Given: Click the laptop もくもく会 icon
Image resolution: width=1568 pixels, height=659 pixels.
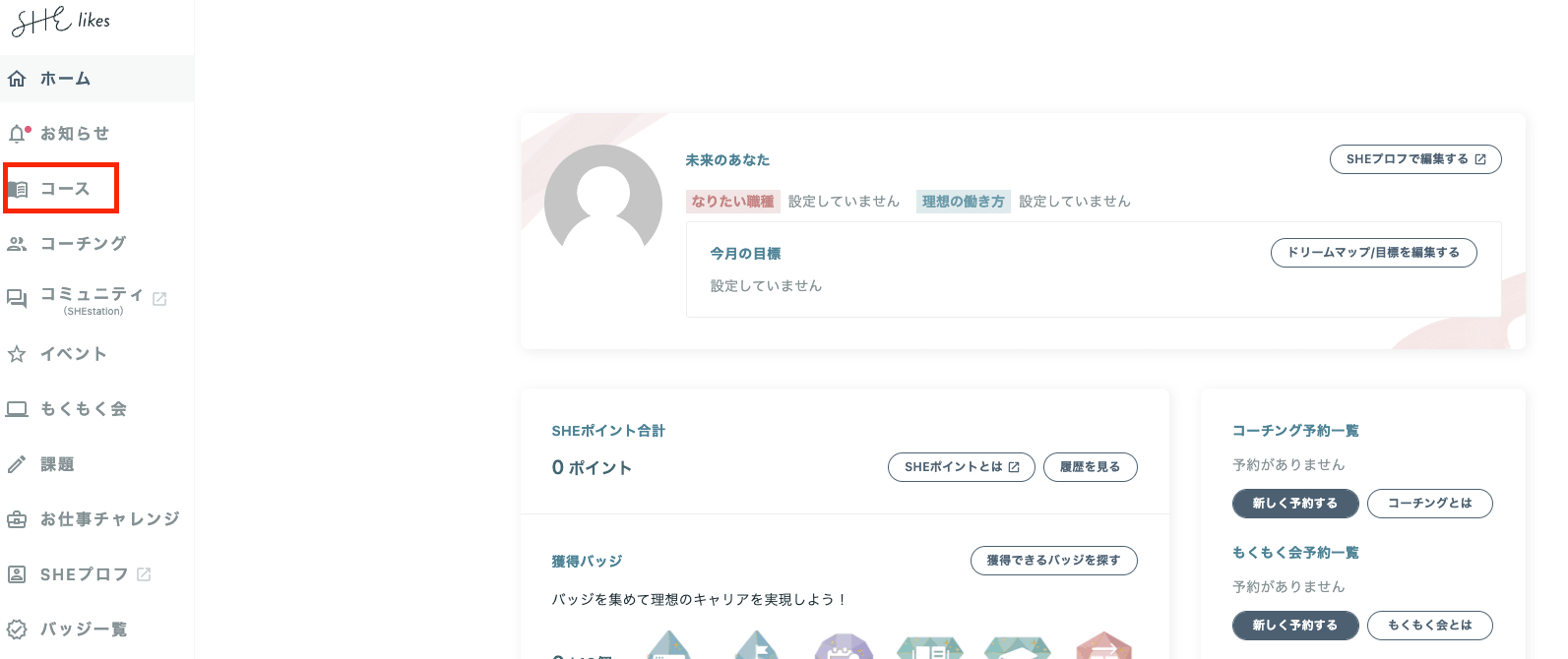Looking at the screenshot, I should [17, 409].
